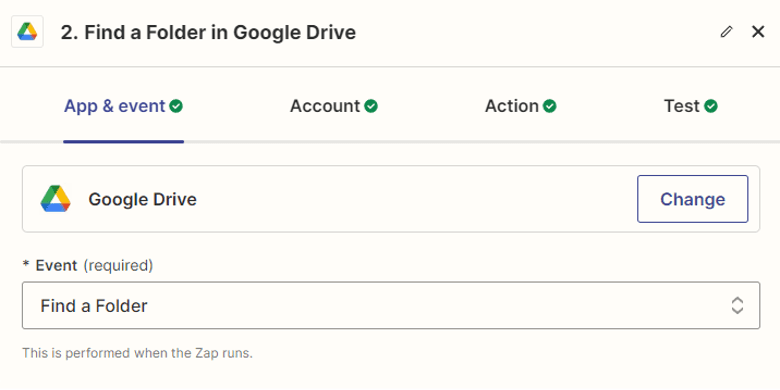This screenshot has height=390, width=780.
Task: Switch to the Account tab
Action: coord(334,106)
